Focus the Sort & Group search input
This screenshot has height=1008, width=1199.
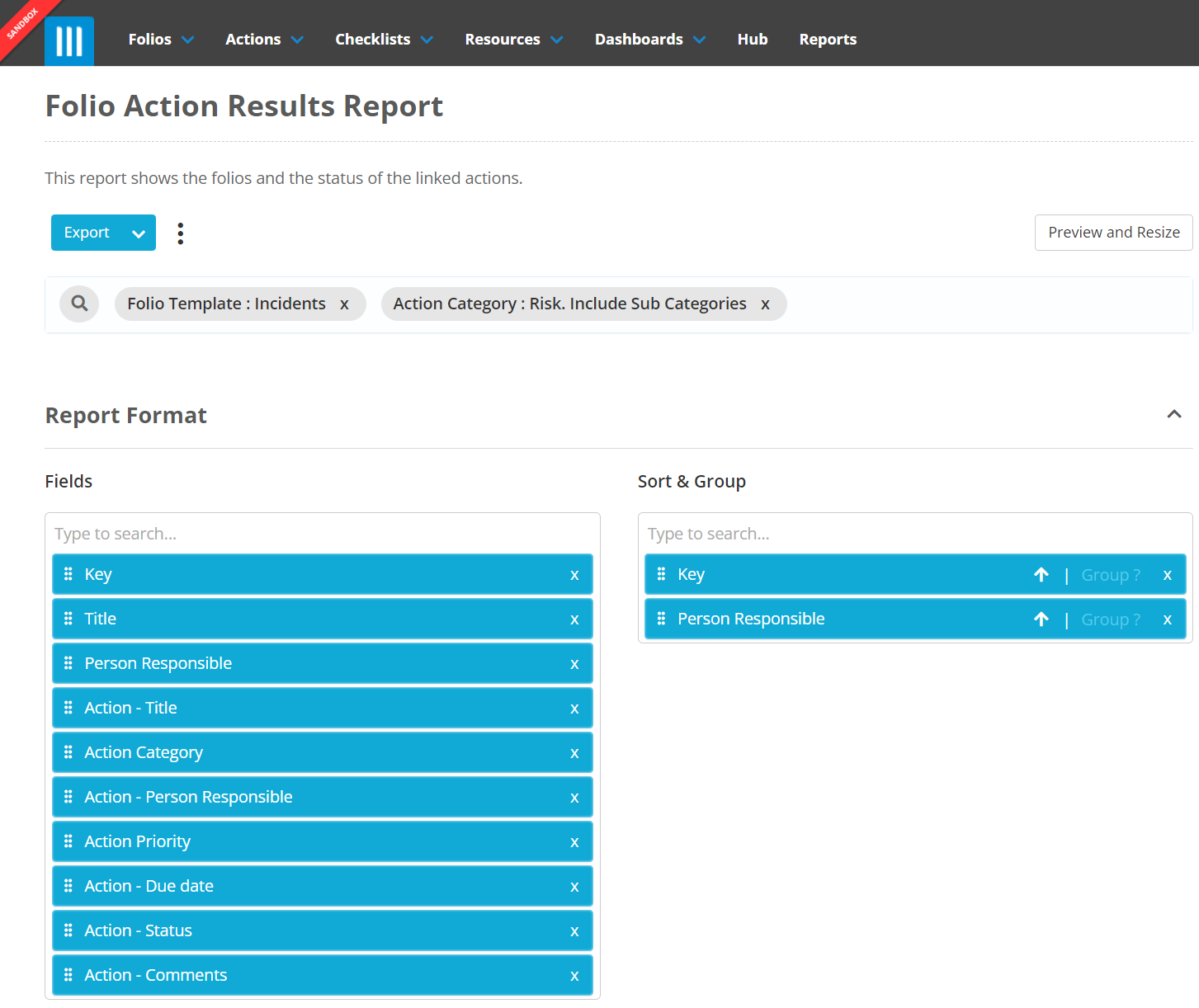click(x=915, y=534)
